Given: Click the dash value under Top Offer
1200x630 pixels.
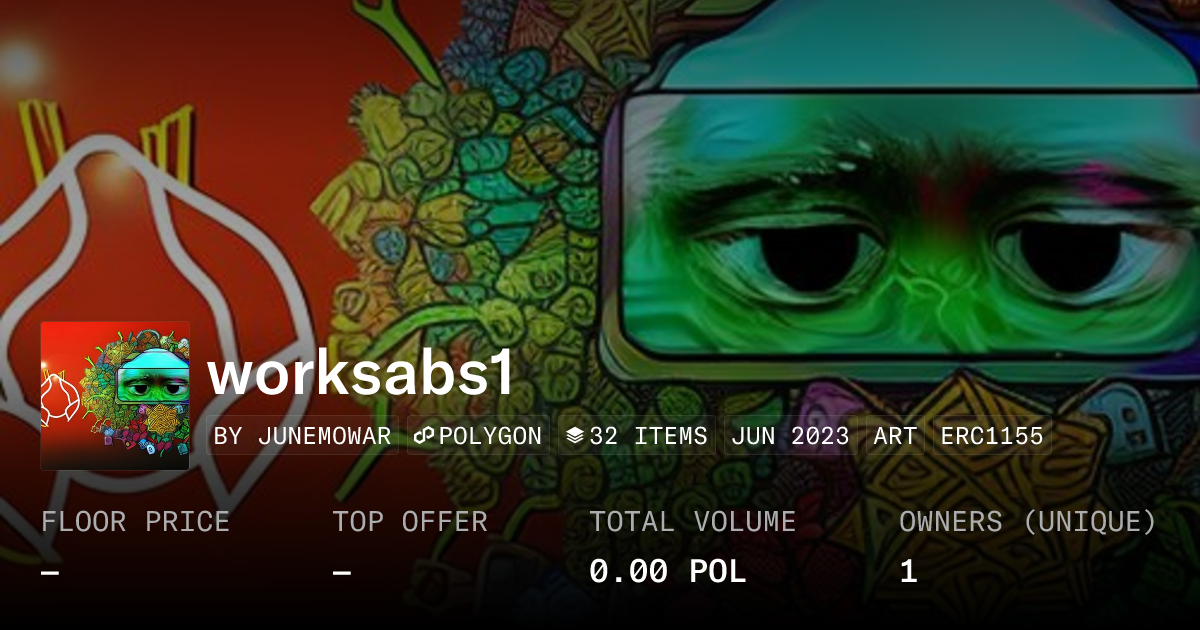Looking at the screenshot, I should point(341,572).
